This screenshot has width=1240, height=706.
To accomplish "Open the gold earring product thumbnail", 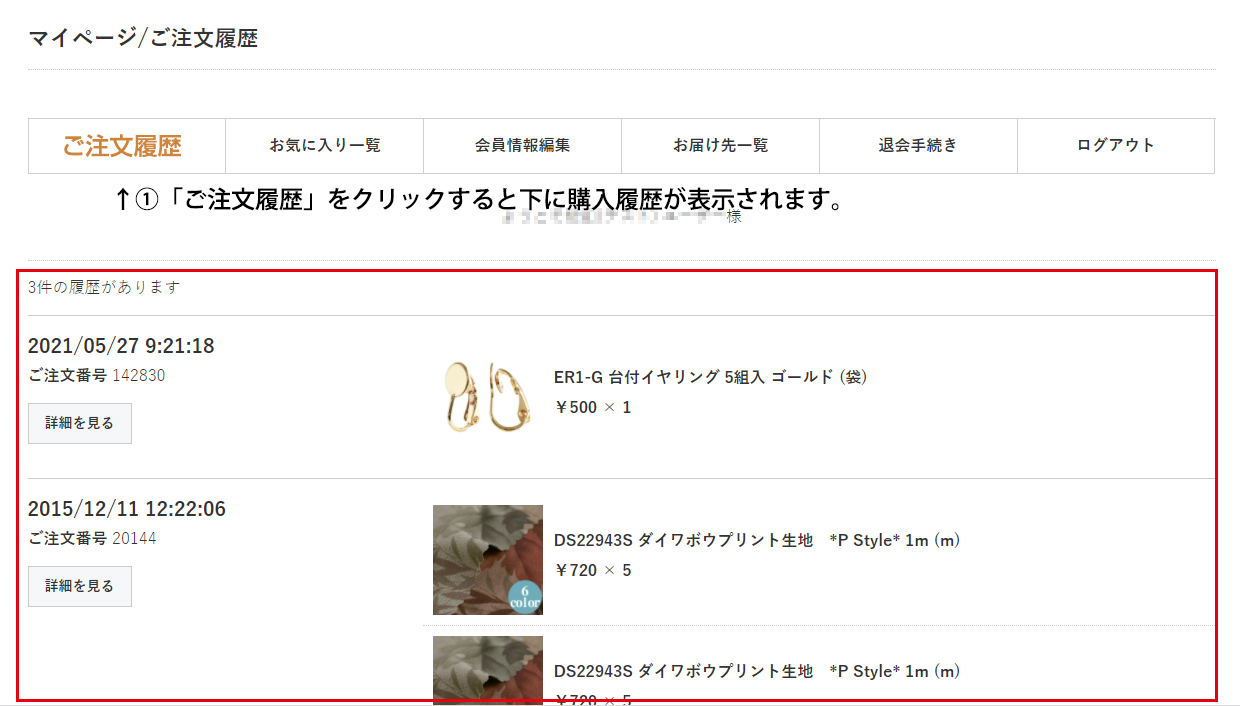I will (x=488, y=397).
